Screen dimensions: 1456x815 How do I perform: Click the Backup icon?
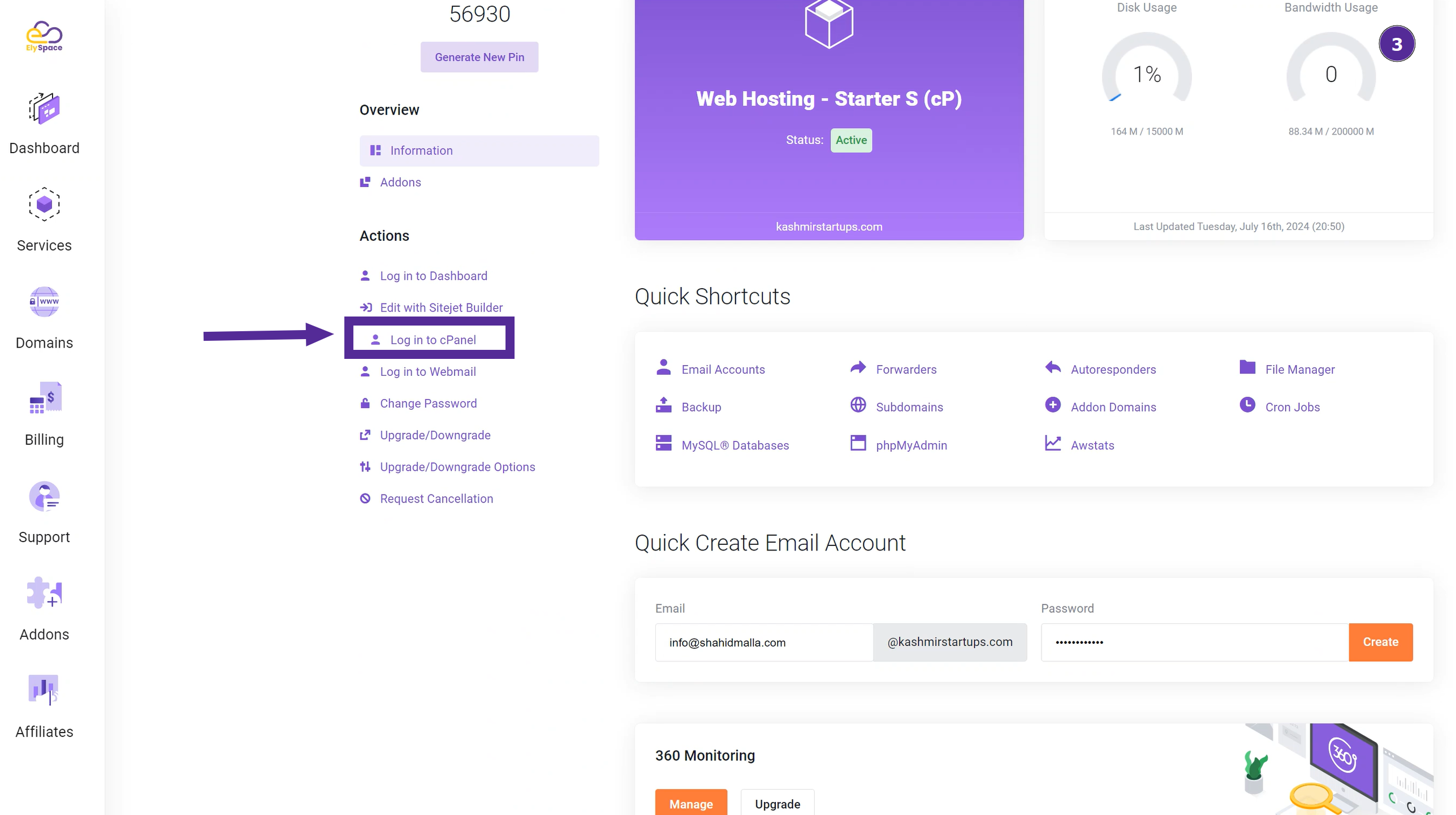point(664,406)
